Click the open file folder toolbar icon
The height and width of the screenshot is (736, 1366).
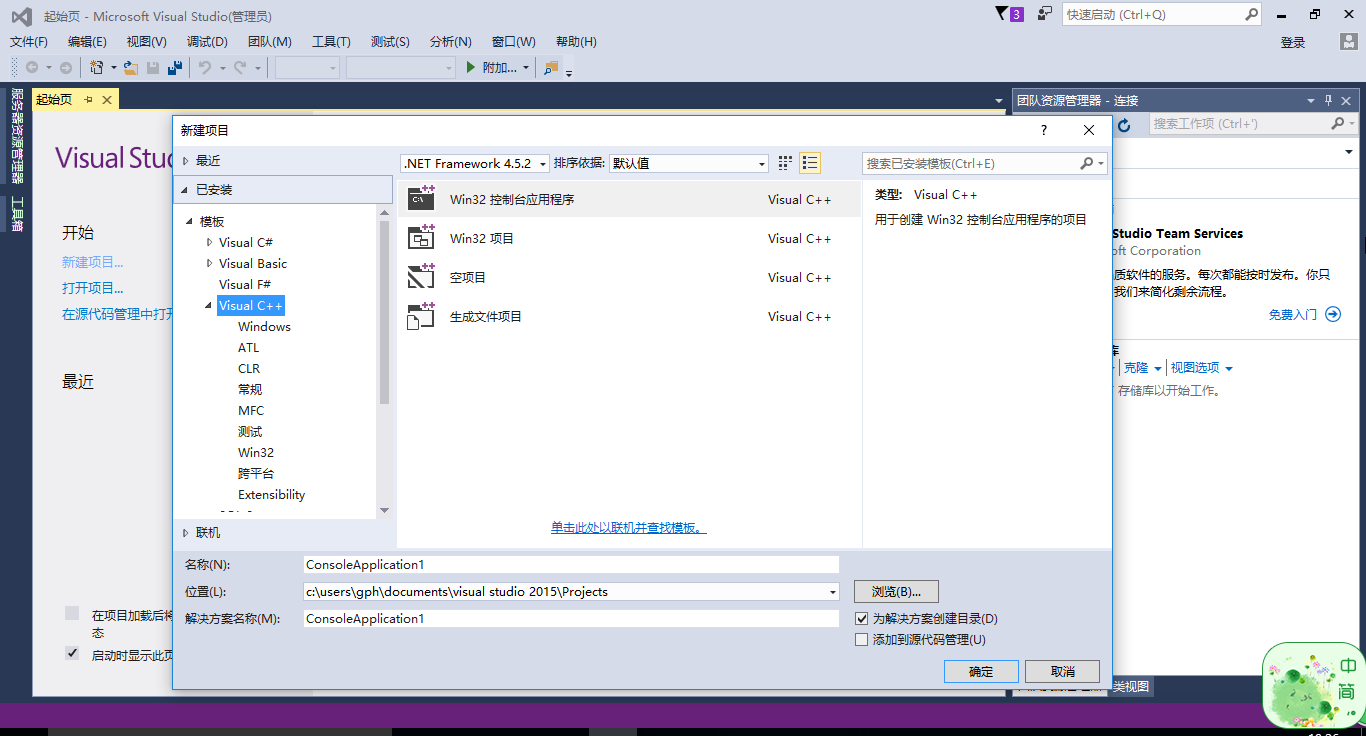[x=131, y=67]
